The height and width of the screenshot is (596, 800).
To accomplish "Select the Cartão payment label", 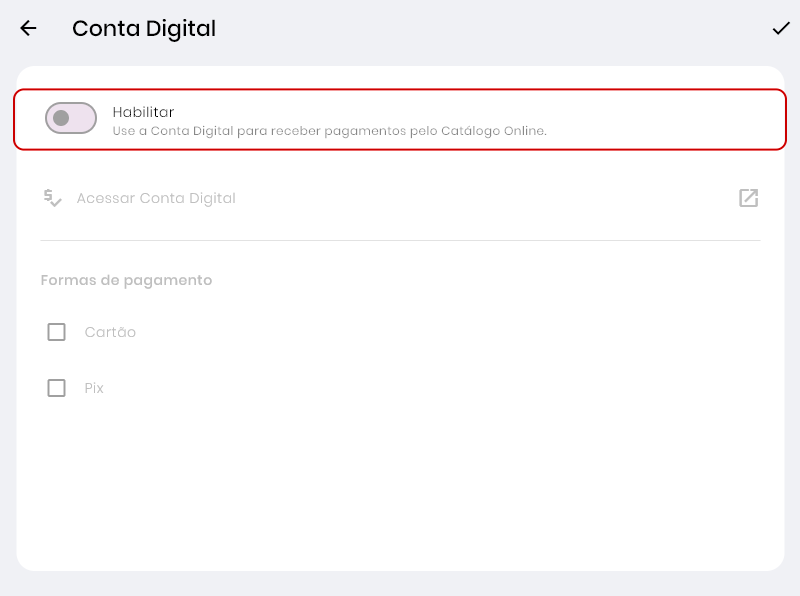I will pos(110,332).
